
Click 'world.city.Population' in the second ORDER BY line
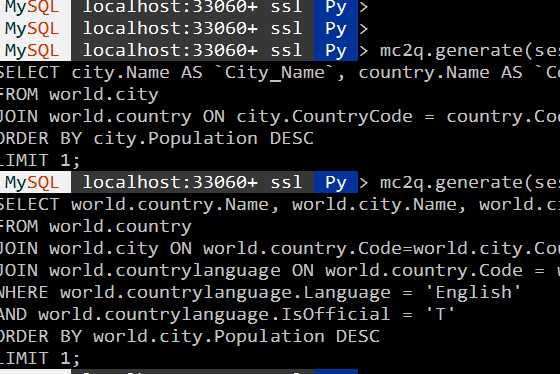click(209, 337)
